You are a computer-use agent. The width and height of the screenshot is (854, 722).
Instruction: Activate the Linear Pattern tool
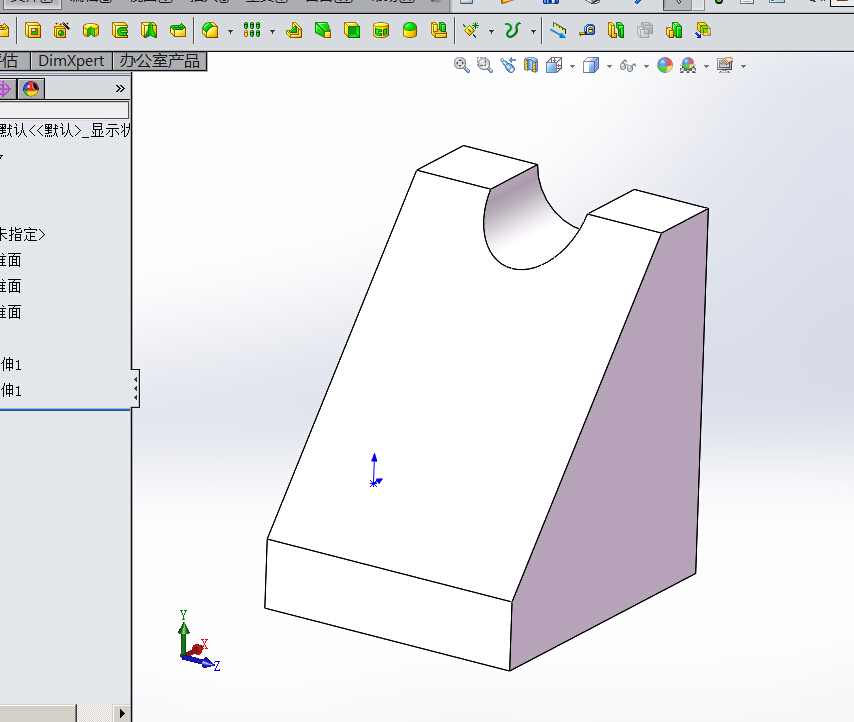(252, 30)
